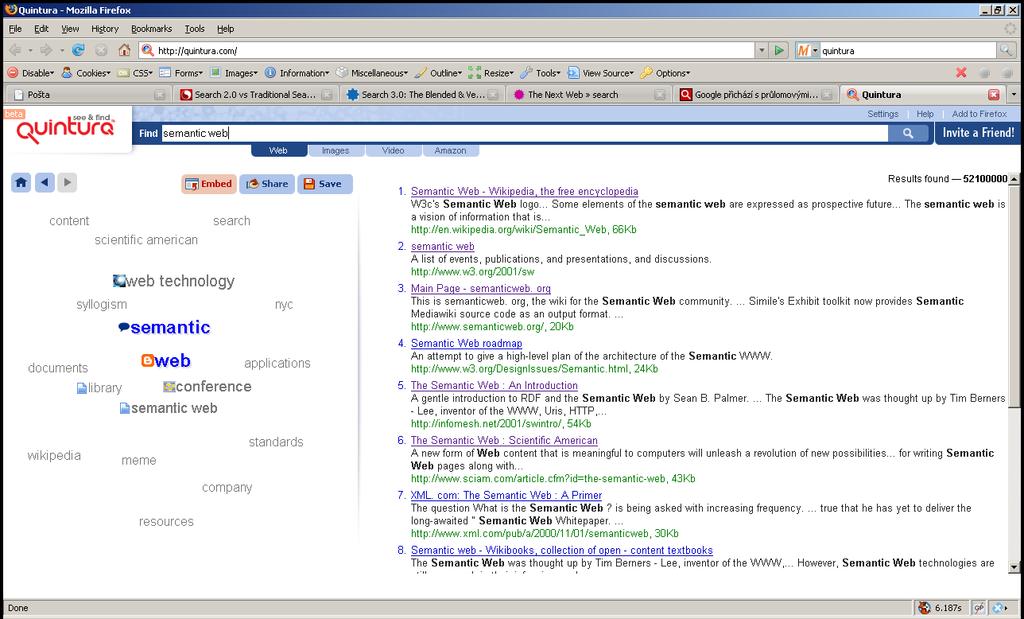Open the File menu

coord(15,29)
